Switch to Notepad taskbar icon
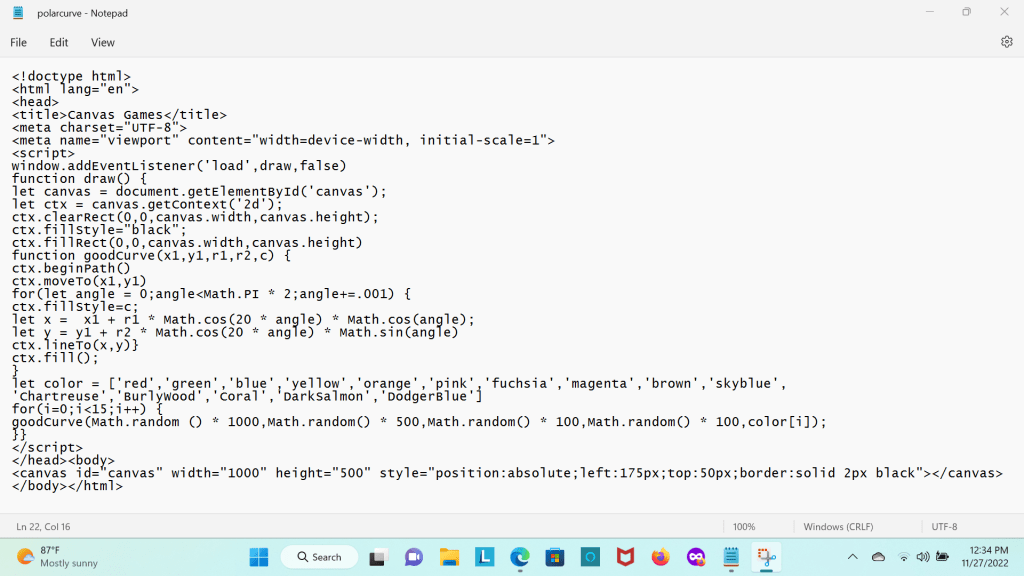Image resolution: width=1024 pixels, height=576 pixels. pyautogui.click(x=731, y=557)
